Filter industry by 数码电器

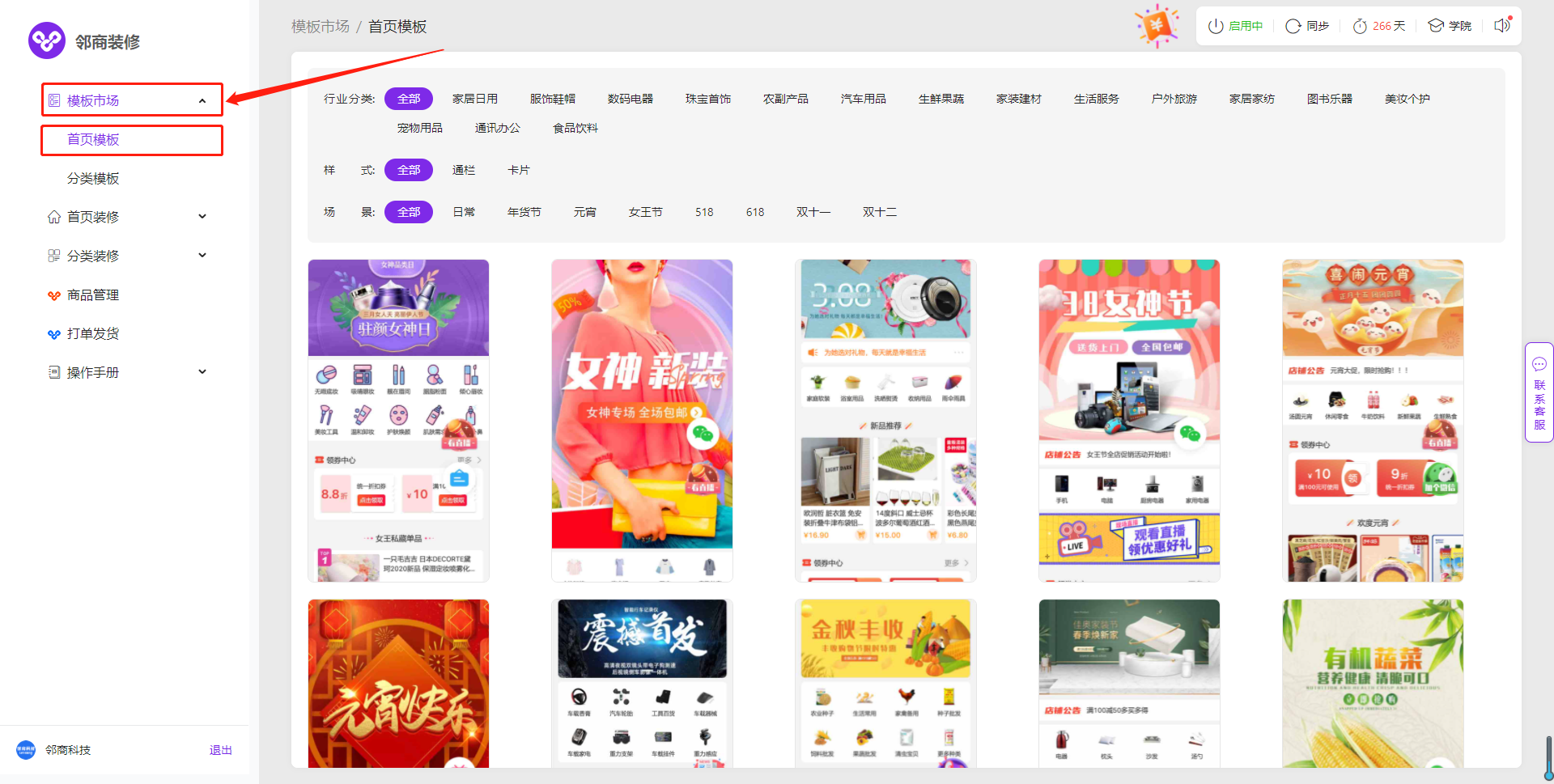631,99
